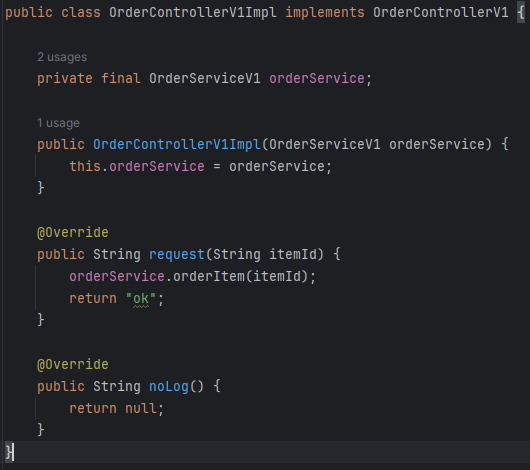530x470 pixels.
Task: Click the OrderServiceV1 type in the field declaration
Action: (x=205, y=78)
